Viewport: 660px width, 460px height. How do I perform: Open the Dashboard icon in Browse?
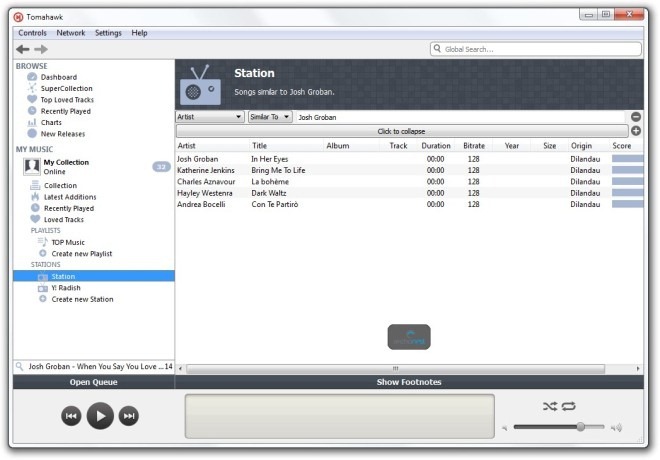pyautogui.click(x=33, y=77)
